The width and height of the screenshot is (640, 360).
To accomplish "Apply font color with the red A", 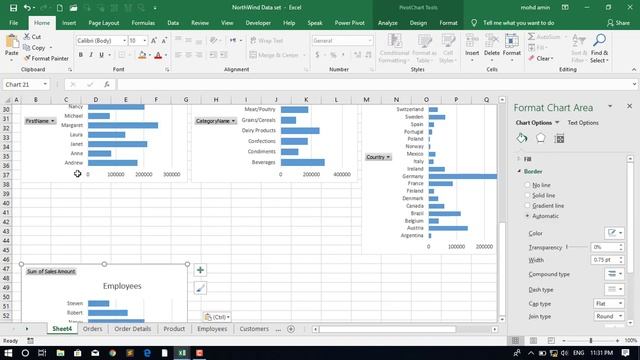I will (x=158, y=55).
